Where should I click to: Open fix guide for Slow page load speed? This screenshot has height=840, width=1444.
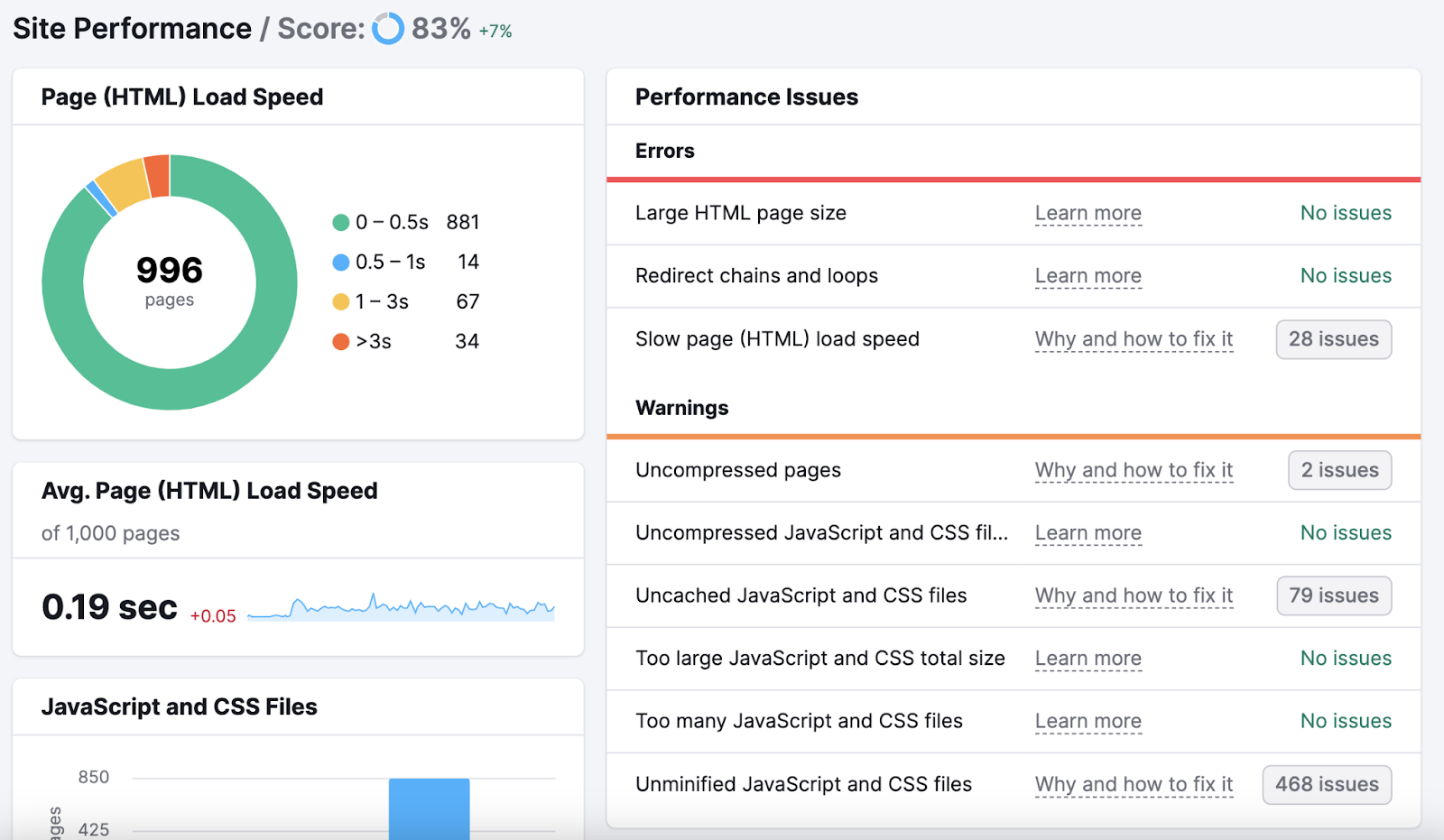[x=1134, y=339]
